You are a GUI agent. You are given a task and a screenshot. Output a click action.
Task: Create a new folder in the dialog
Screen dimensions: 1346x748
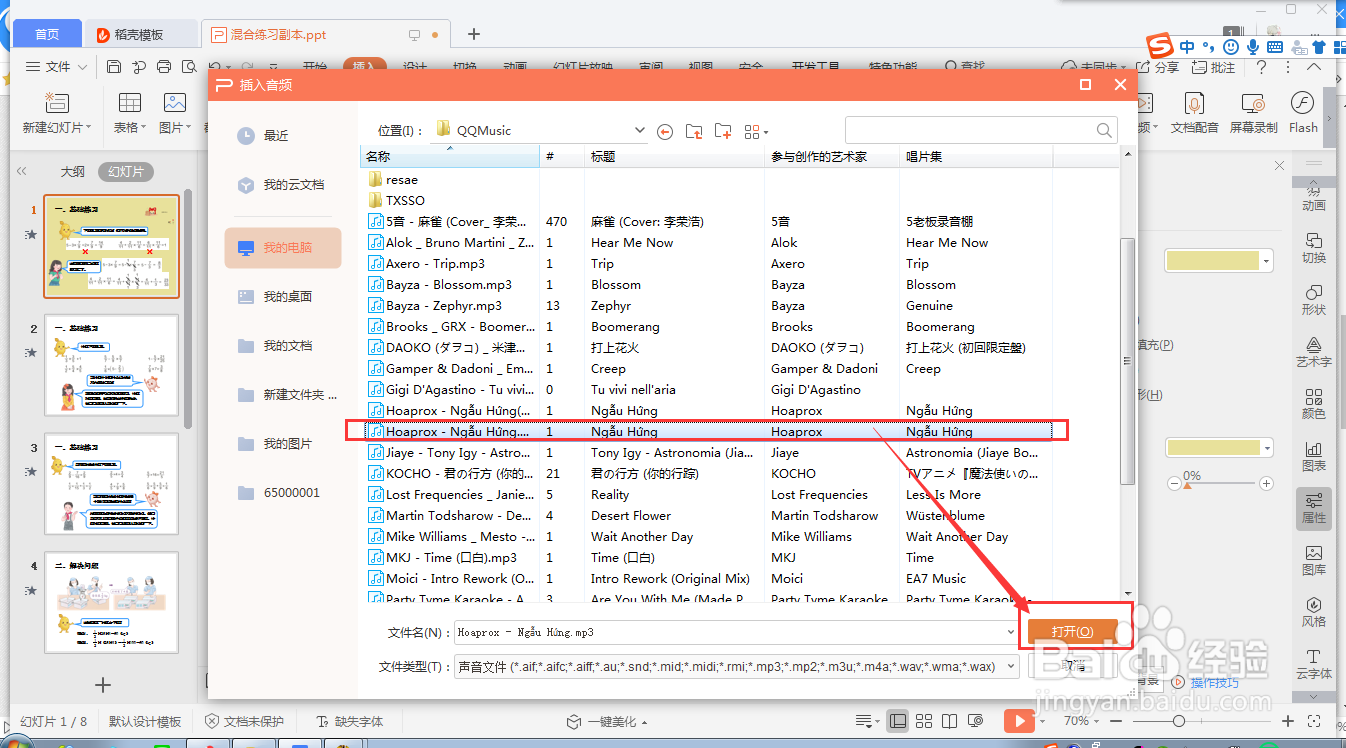(x=723, y=131)
